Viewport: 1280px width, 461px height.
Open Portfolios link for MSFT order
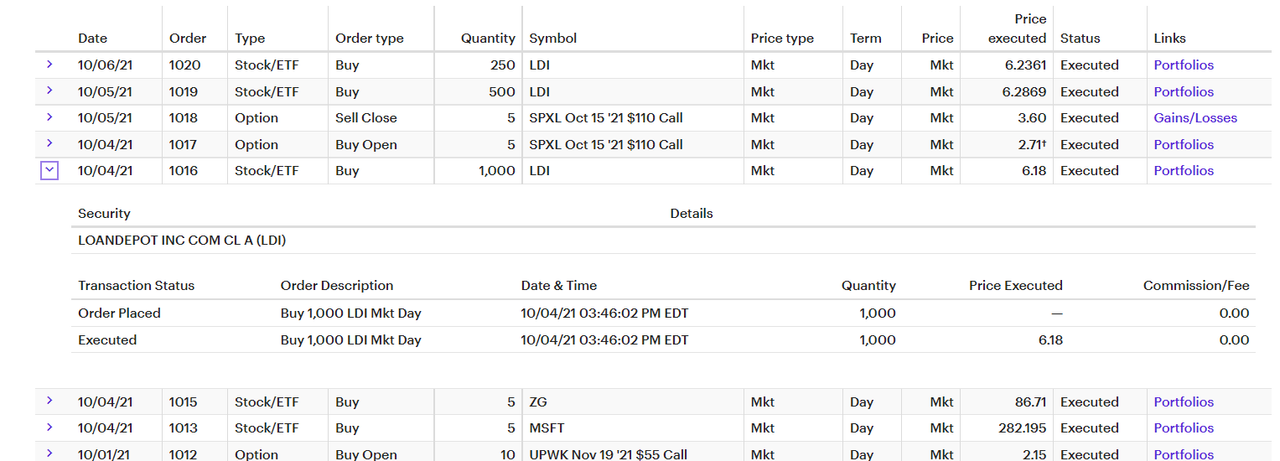tap(1183, 428)
